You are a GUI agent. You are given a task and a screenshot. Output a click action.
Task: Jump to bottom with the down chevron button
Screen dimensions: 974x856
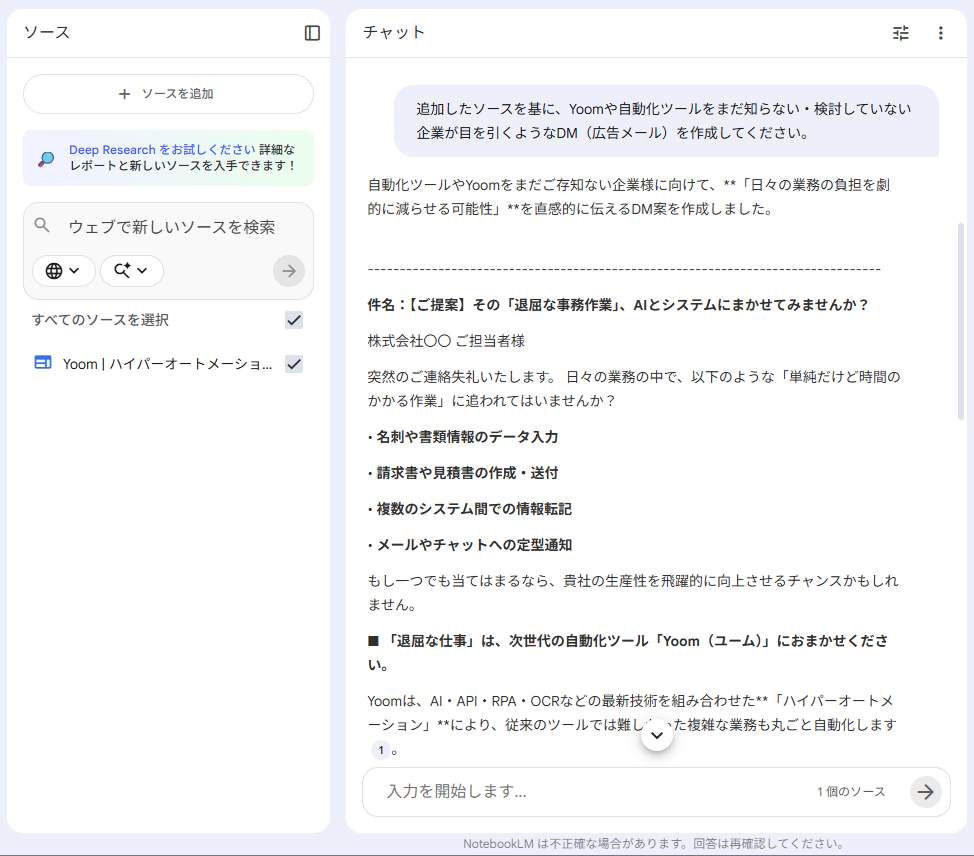[x=657, y=735]
